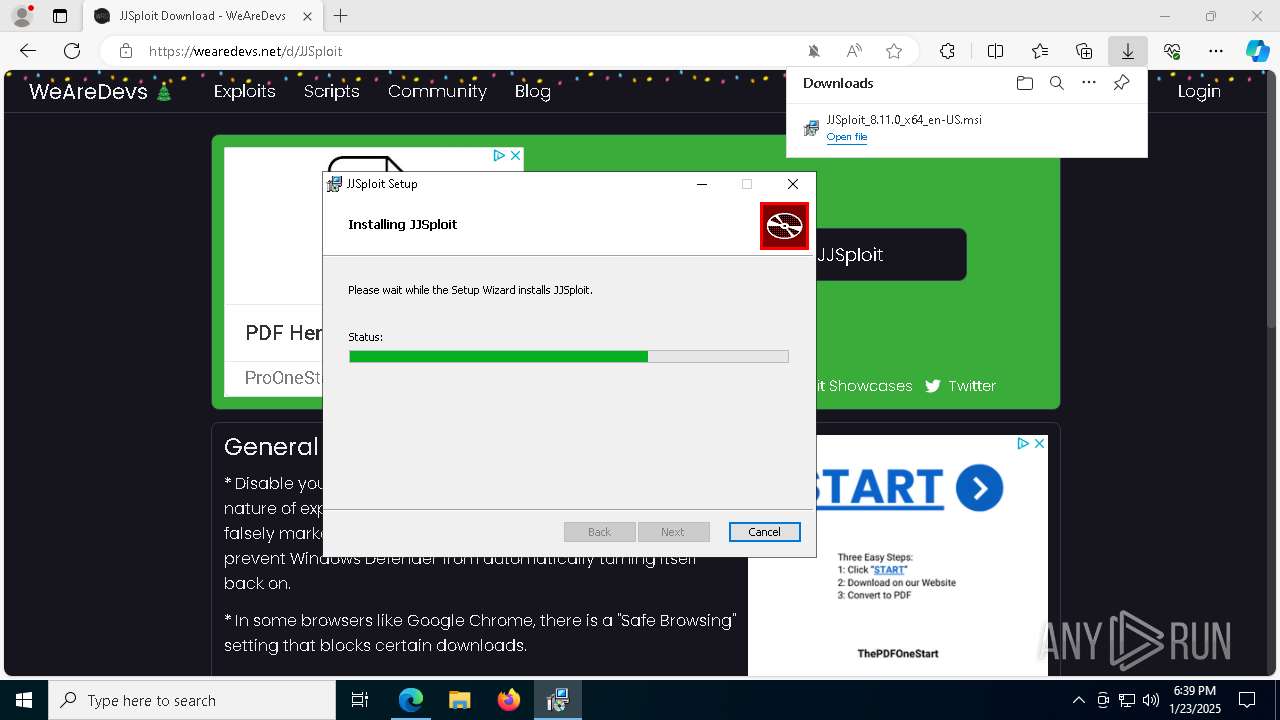Click the browser Back arrow

[x=28, y=51]
